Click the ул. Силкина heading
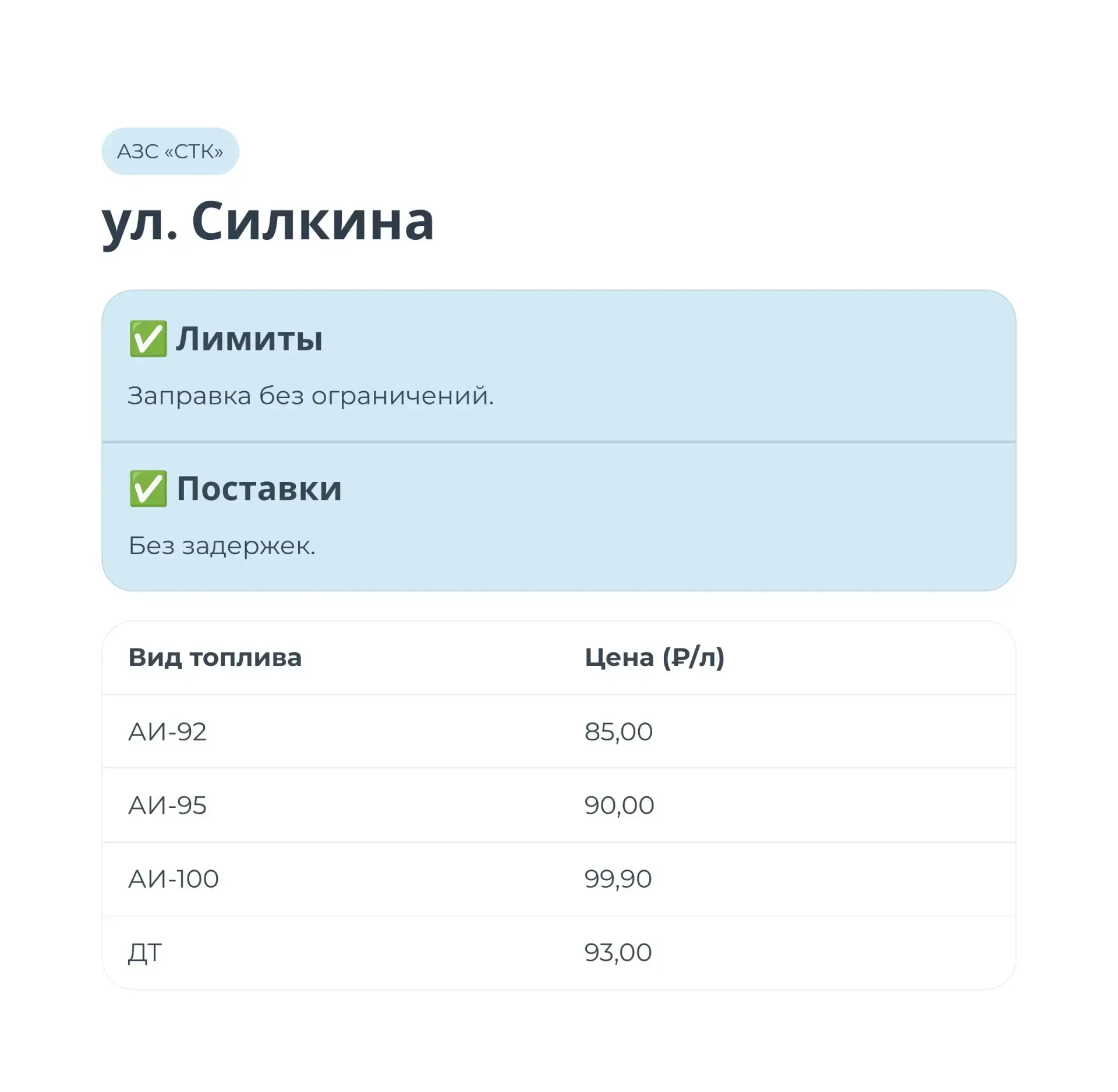The height and width of the screenshot is (1092, 1118). (x=268, y=222)
